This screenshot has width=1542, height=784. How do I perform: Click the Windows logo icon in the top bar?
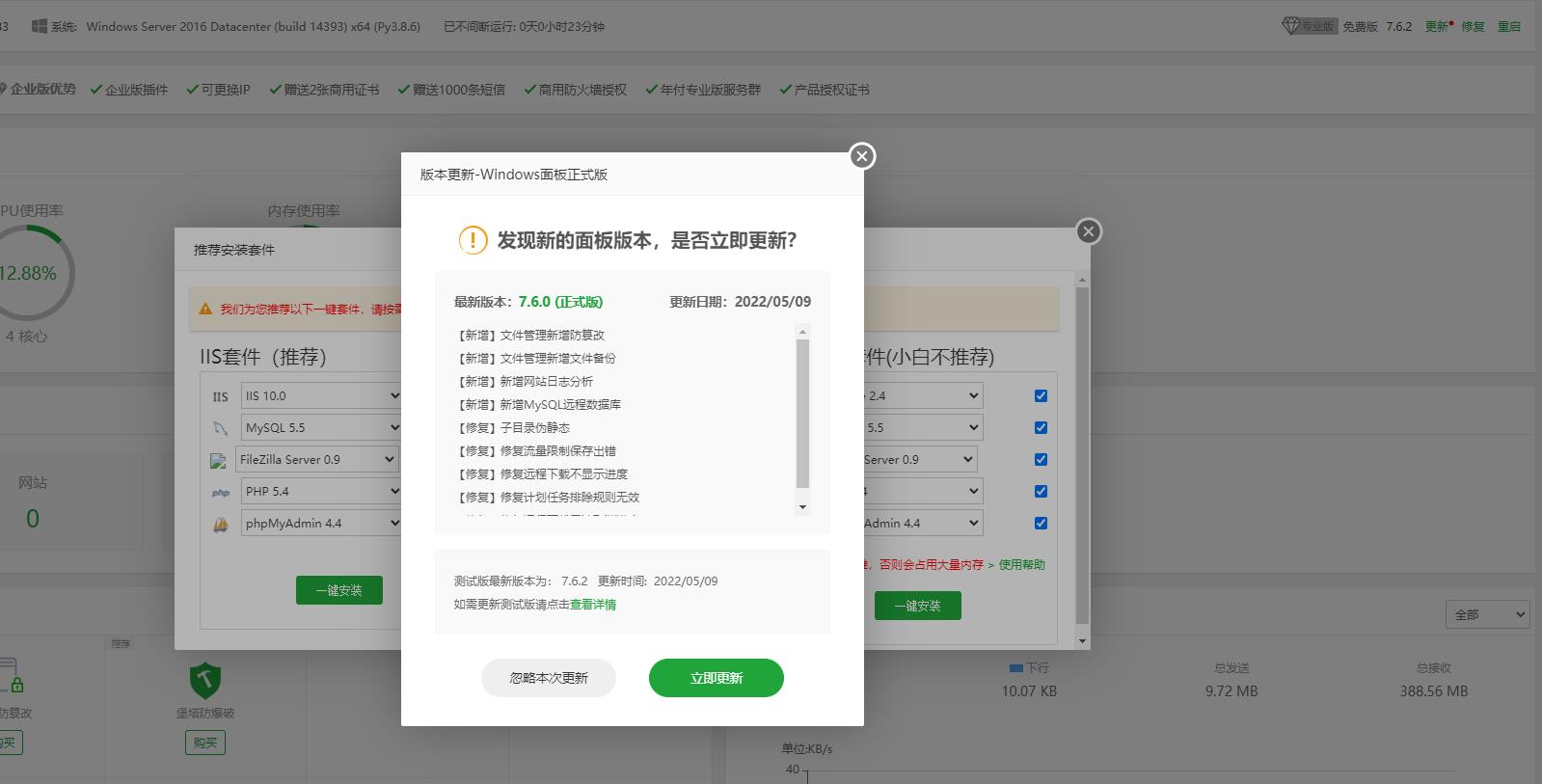click(39, 26)
